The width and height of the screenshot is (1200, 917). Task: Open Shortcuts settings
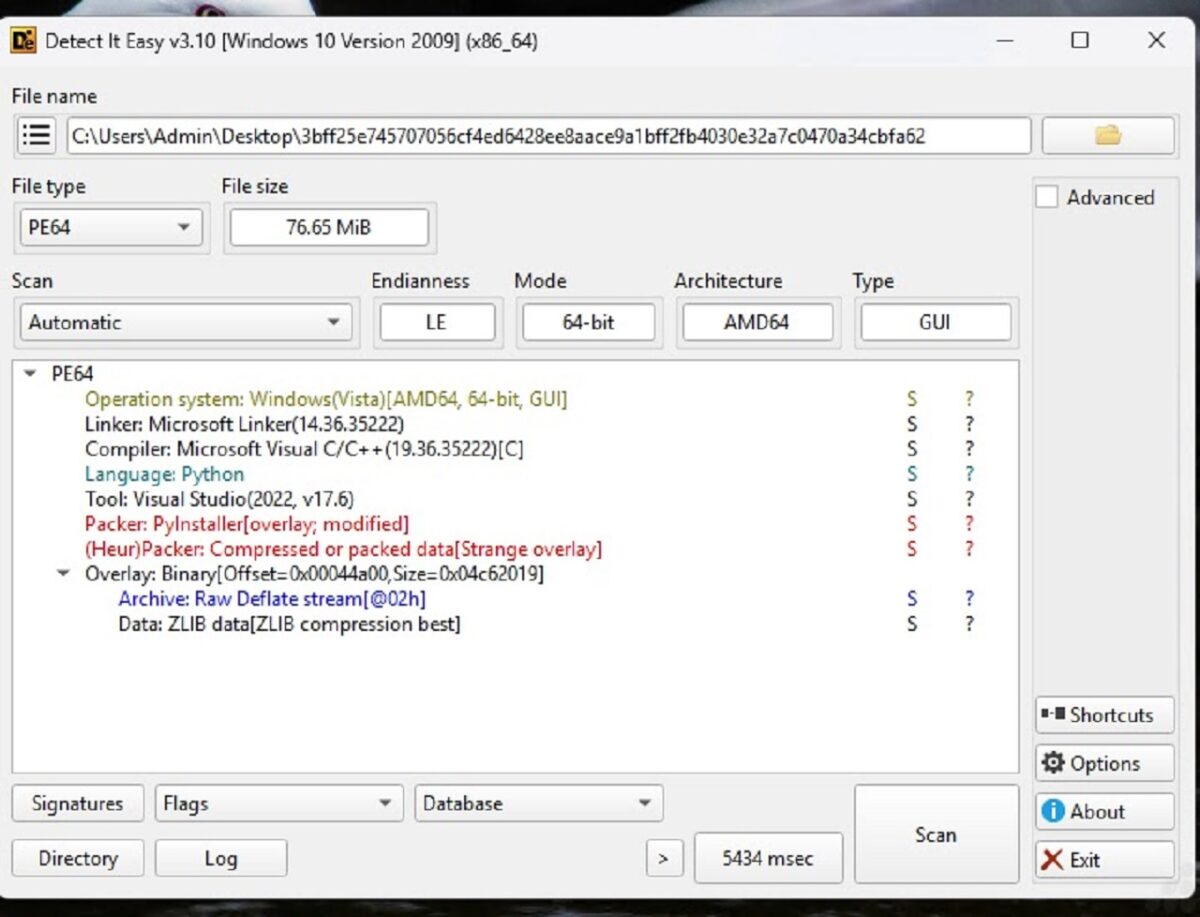[1104, 715]
